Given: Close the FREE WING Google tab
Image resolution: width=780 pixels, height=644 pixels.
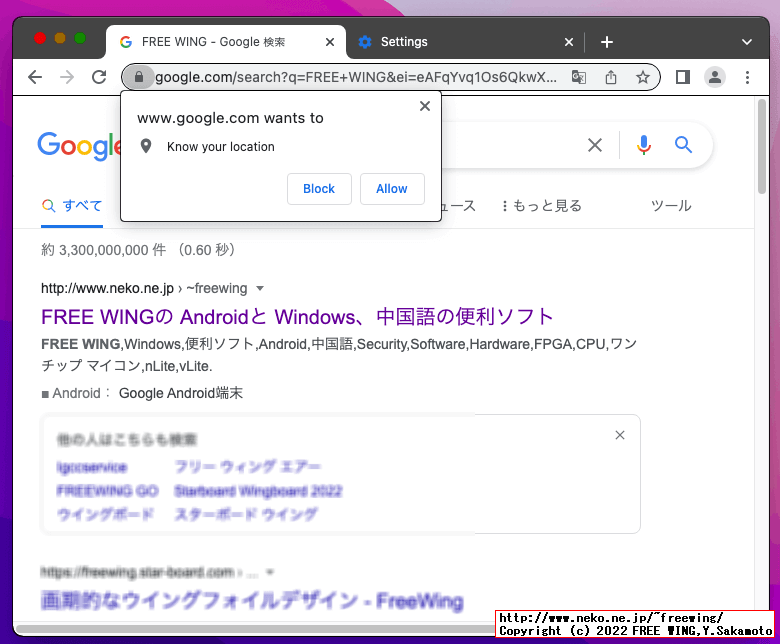Looking at the screenshot, I should click(330, 42).
